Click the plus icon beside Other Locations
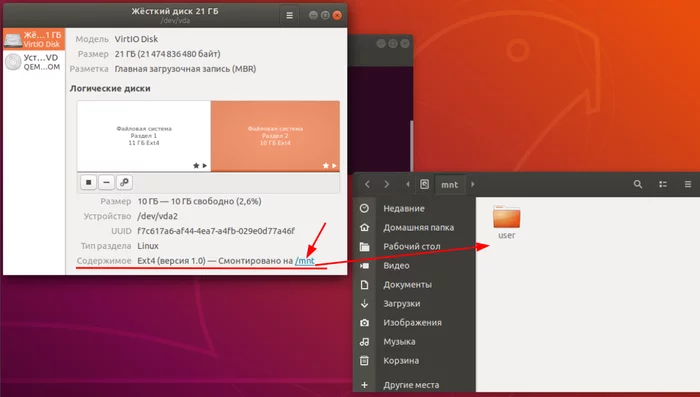This screenshot has width=700, height=397. 364,384
